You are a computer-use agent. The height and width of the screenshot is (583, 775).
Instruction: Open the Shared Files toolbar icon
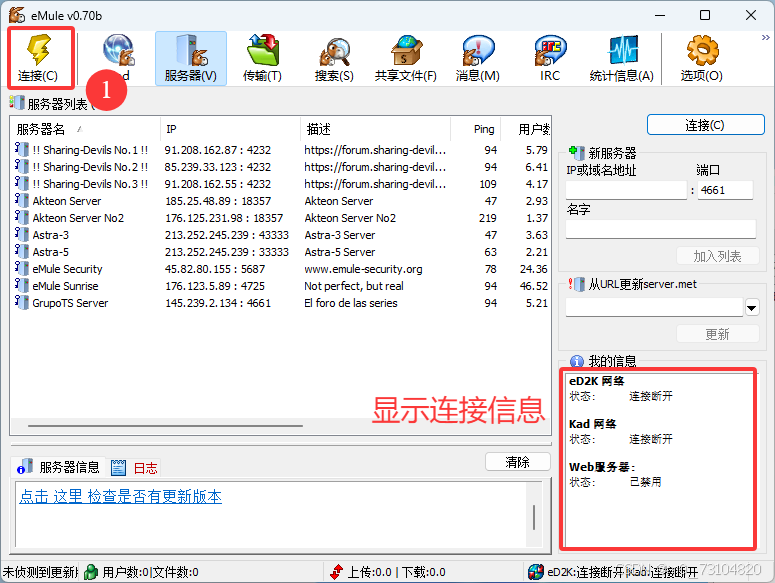pyautogui.click(x=406, y=50)
